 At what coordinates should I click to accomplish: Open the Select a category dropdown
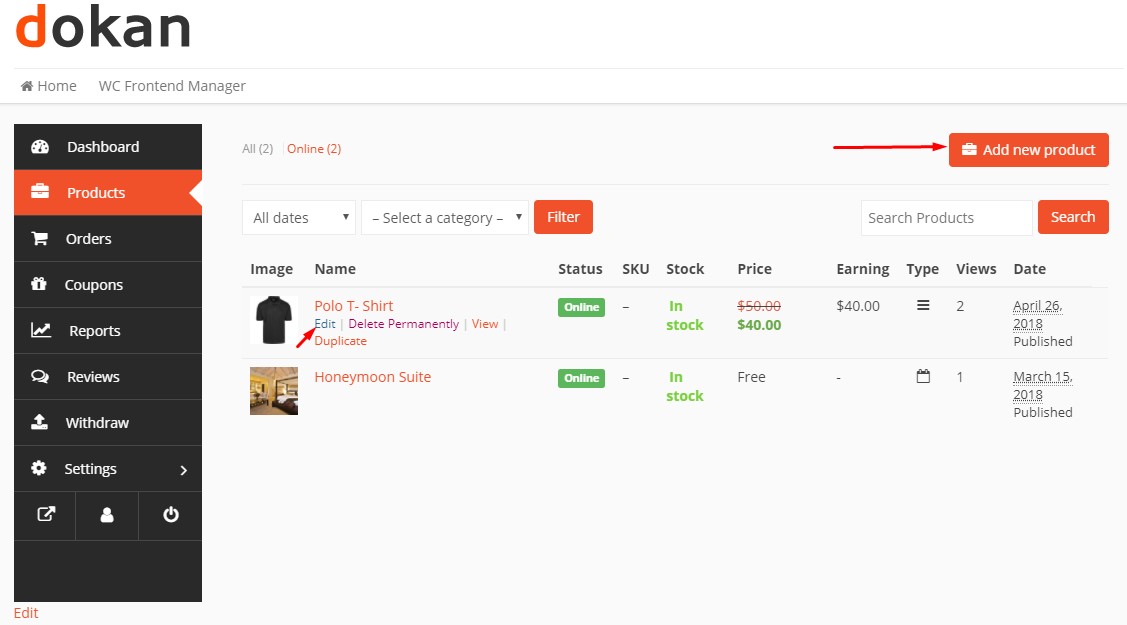click(445, 218)
